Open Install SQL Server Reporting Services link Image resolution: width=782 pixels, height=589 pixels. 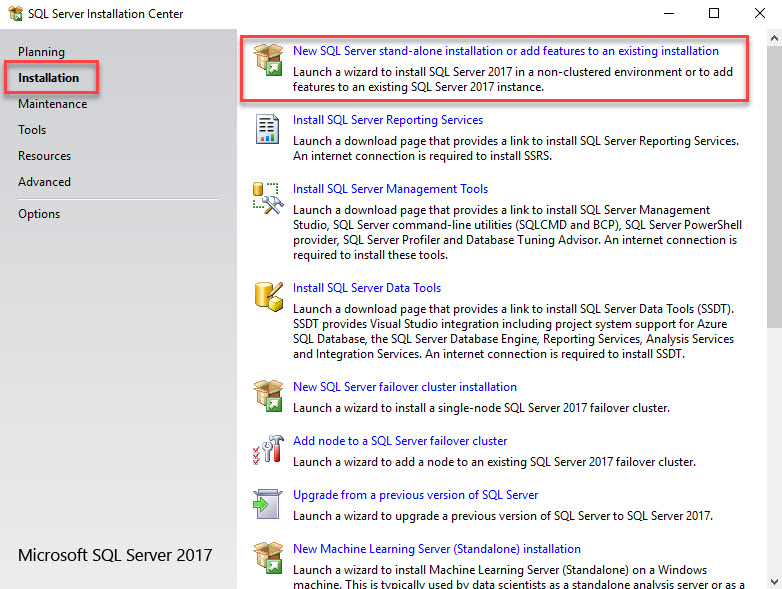point(388,120)
